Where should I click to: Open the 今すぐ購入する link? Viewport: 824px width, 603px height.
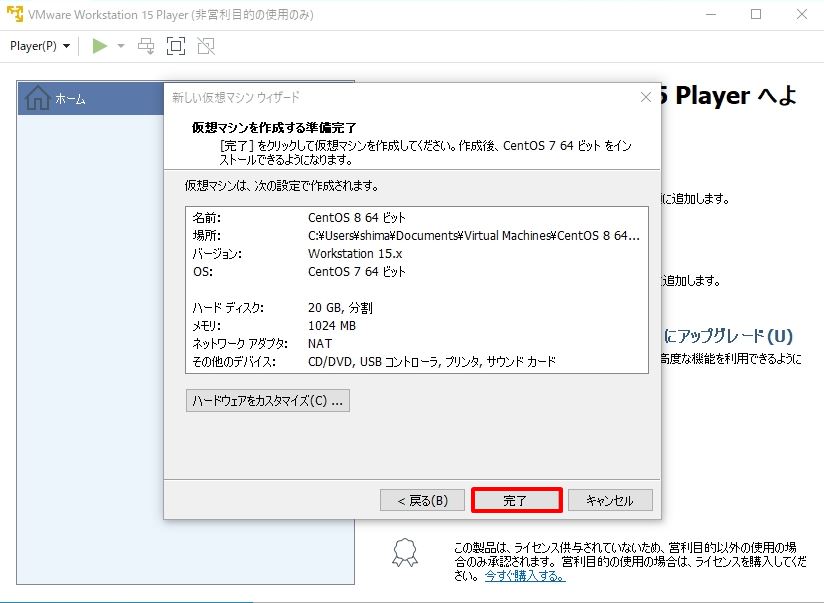coord(524,576)
